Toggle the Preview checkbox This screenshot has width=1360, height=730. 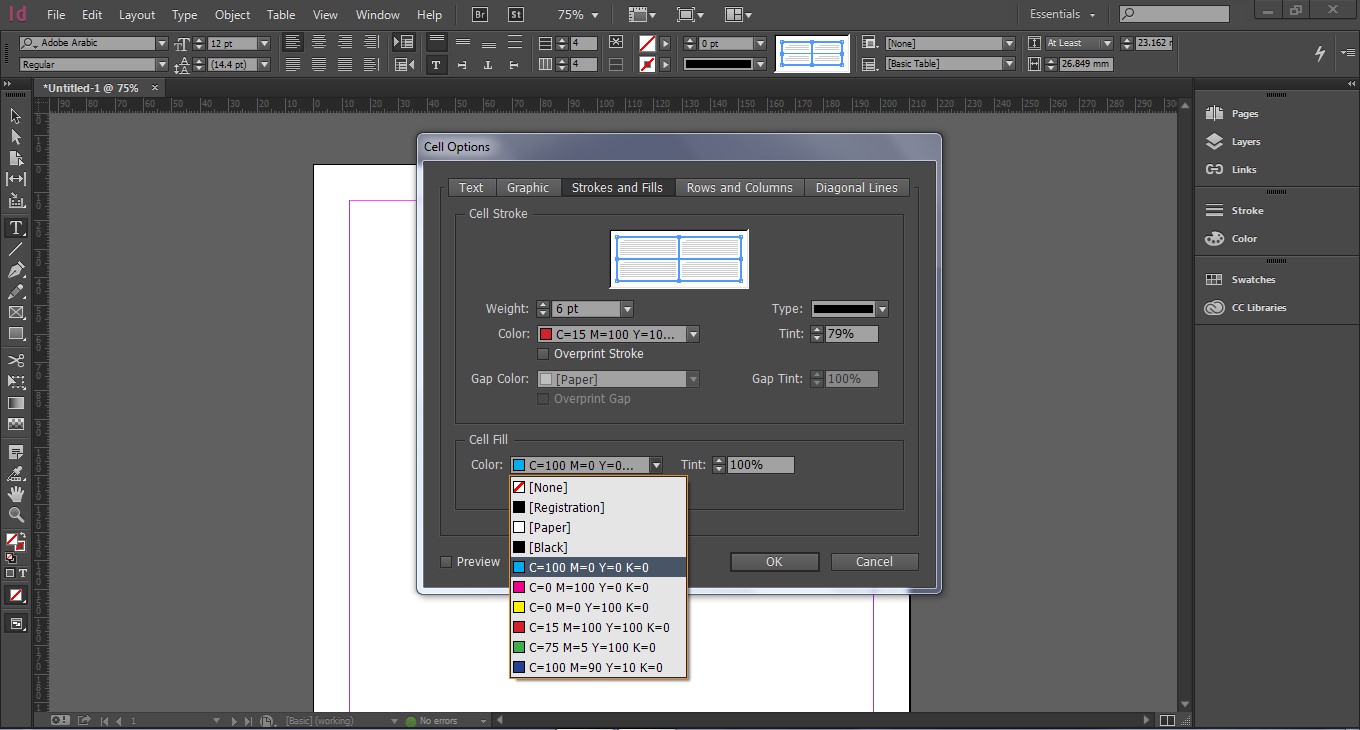click(x=447, y=562)
